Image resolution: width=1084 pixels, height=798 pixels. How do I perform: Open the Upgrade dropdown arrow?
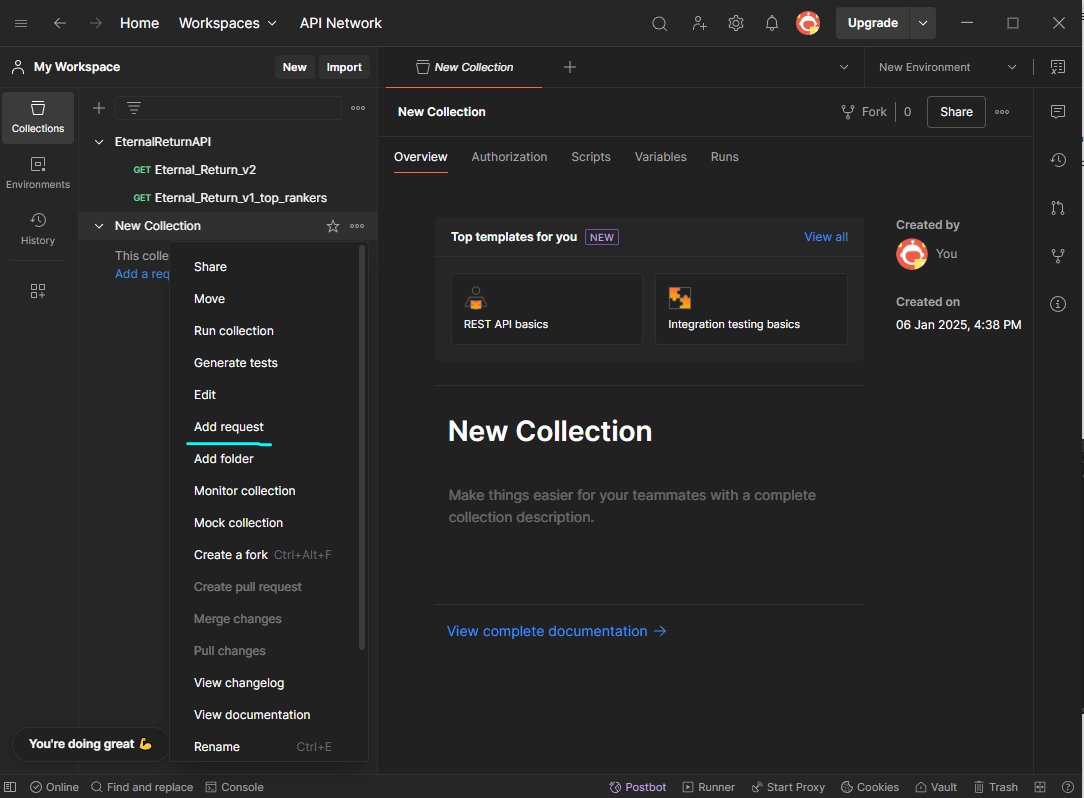click(x=923, y=24)
